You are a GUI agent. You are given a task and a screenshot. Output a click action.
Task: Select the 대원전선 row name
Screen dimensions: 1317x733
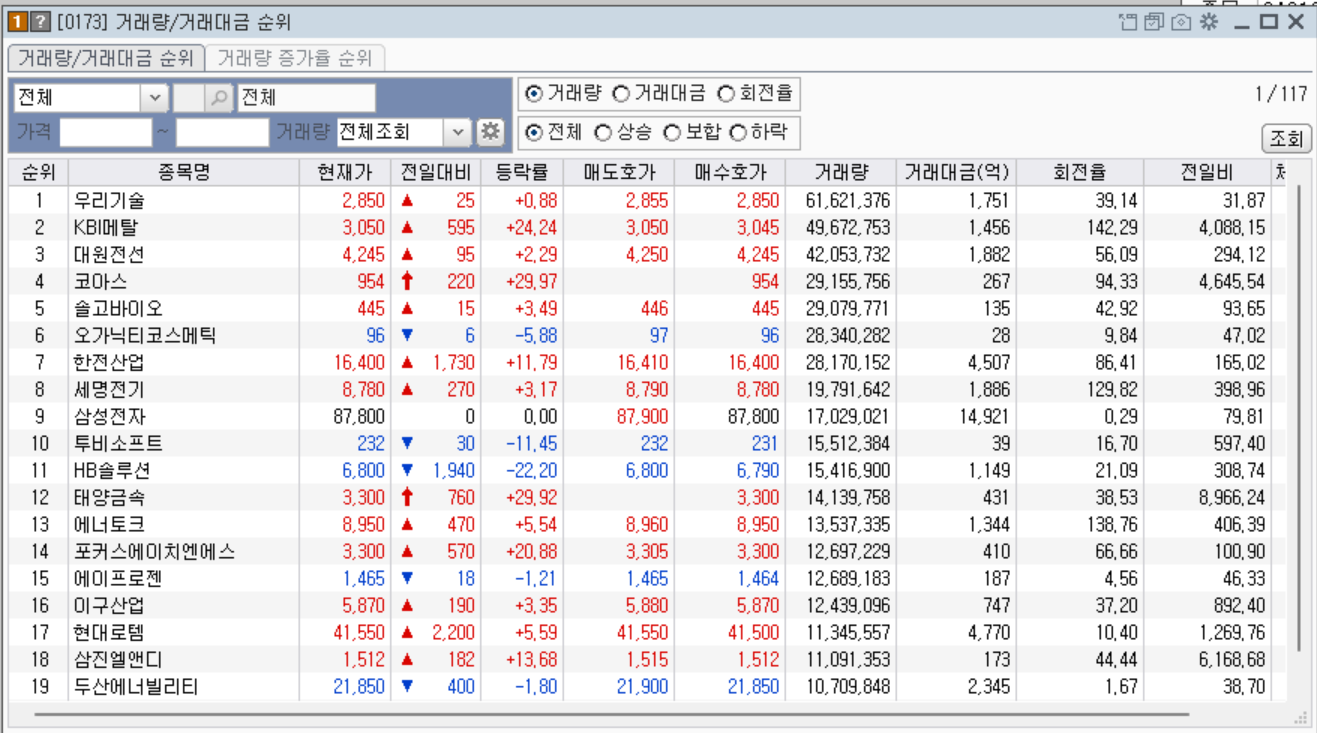click(109, 255)
